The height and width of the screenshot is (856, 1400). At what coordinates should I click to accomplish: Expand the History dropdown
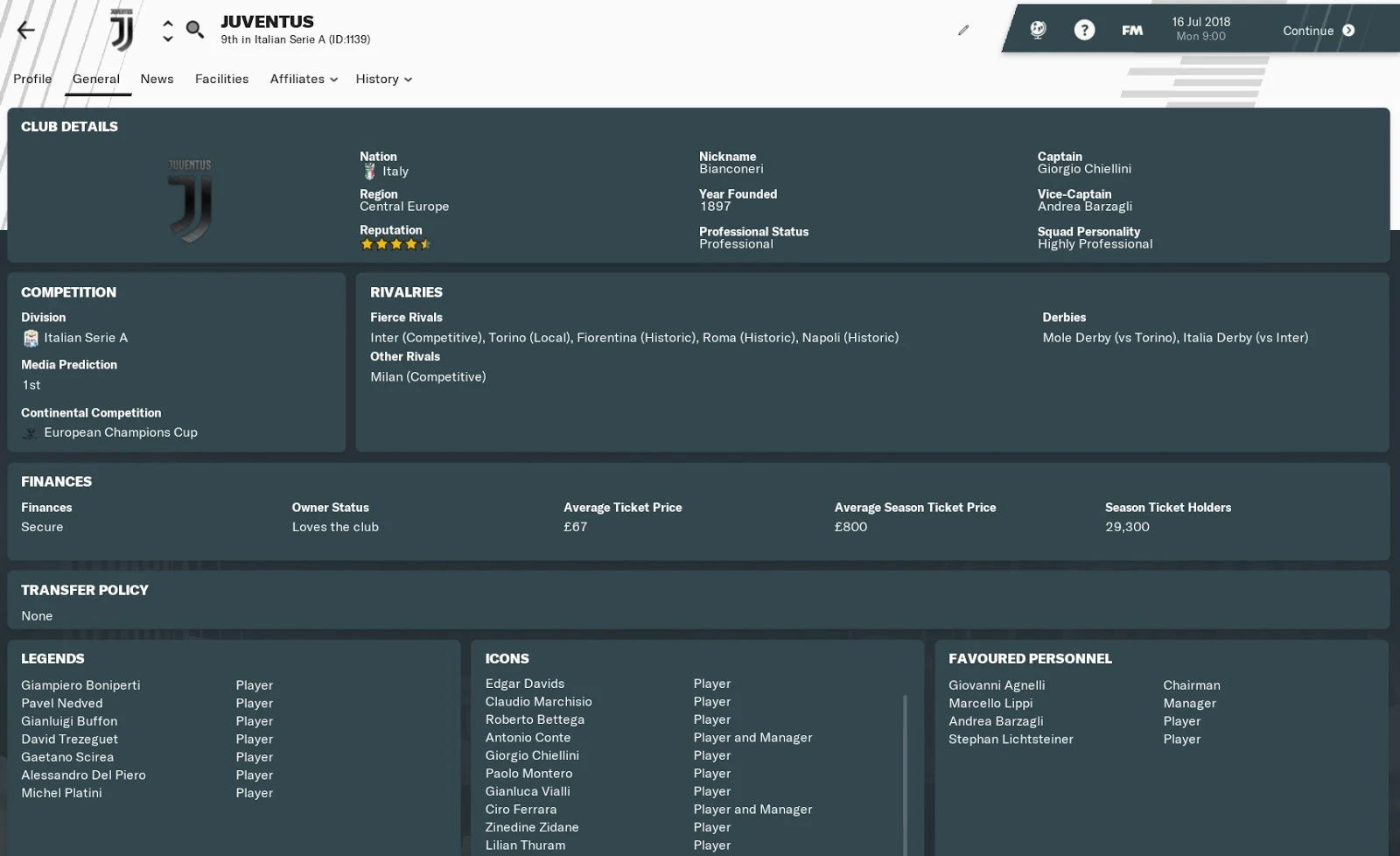[x=383, y=79]
